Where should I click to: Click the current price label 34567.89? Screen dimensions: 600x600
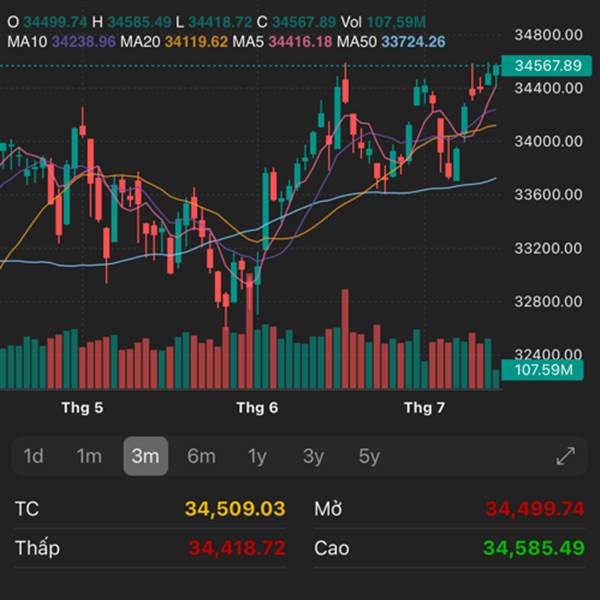(x=547, y=66)
